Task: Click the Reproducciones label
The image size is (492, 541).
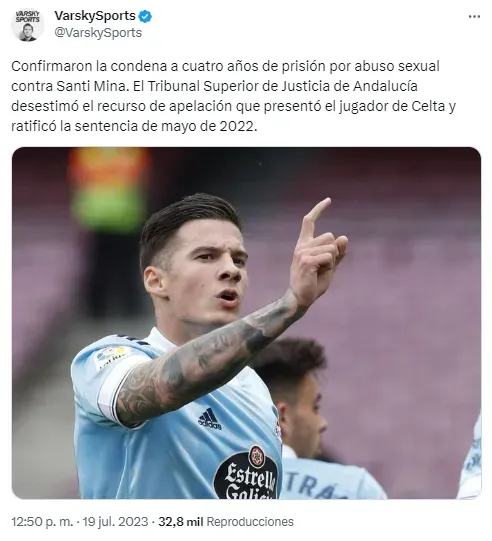Action: click(250, 521)
